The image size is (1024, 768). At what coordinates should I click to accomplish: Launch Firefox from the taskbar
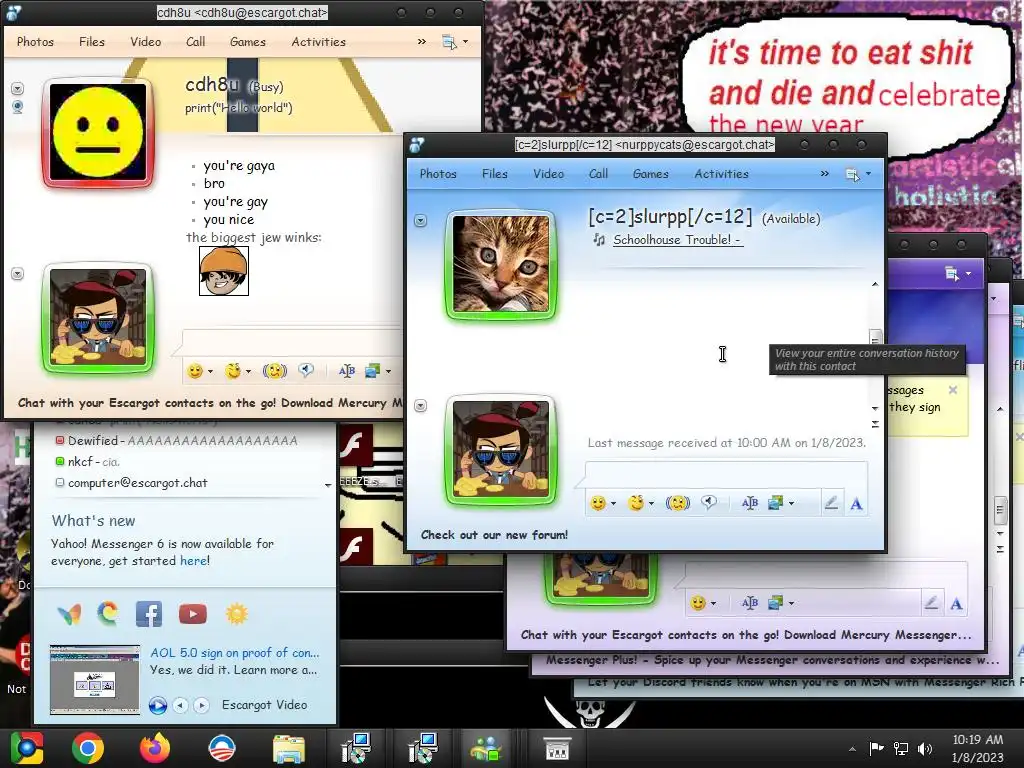point(155,748)
